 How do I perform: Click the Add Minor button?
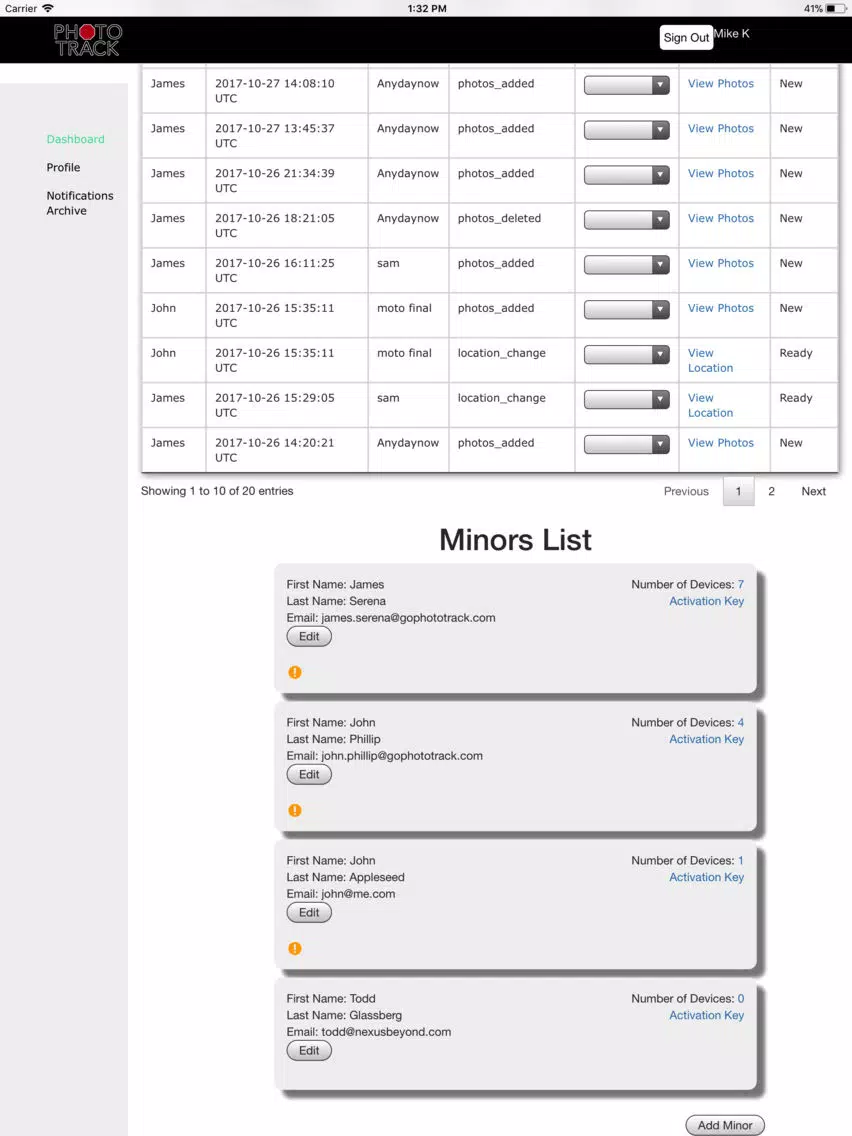pos(725,1125)
